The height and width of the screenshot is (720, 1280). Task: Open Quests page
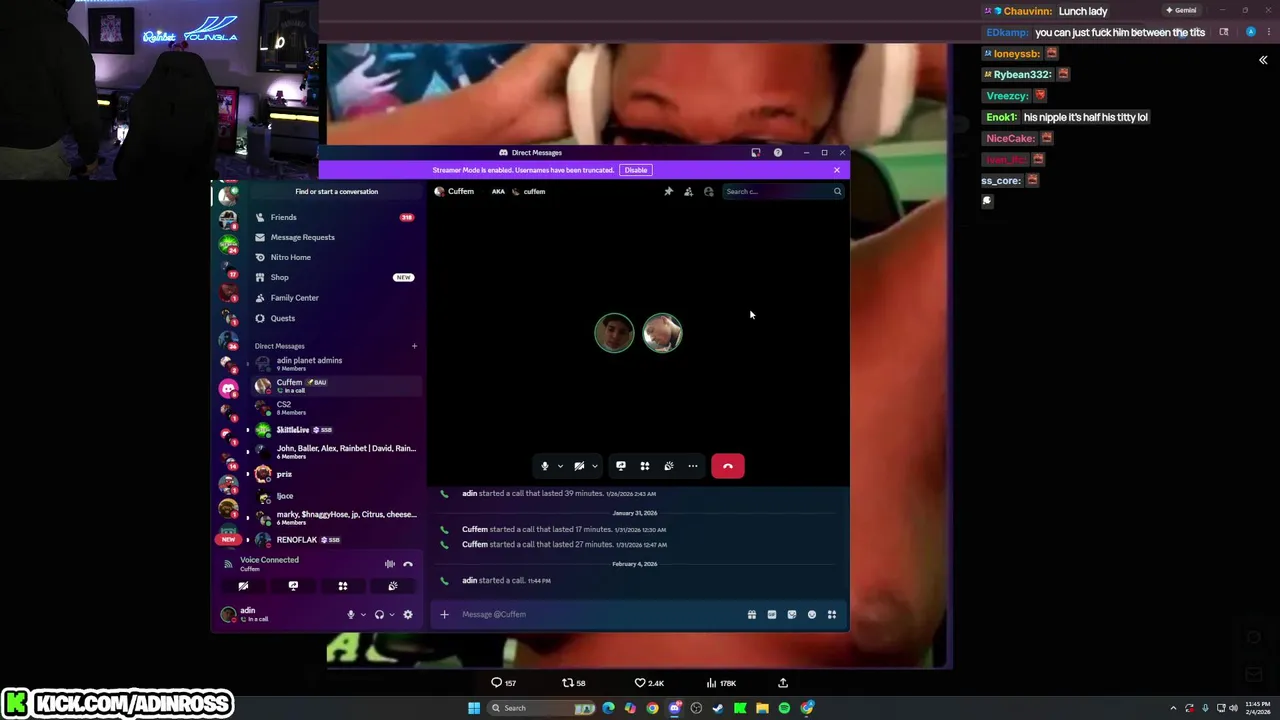[335, 318]
